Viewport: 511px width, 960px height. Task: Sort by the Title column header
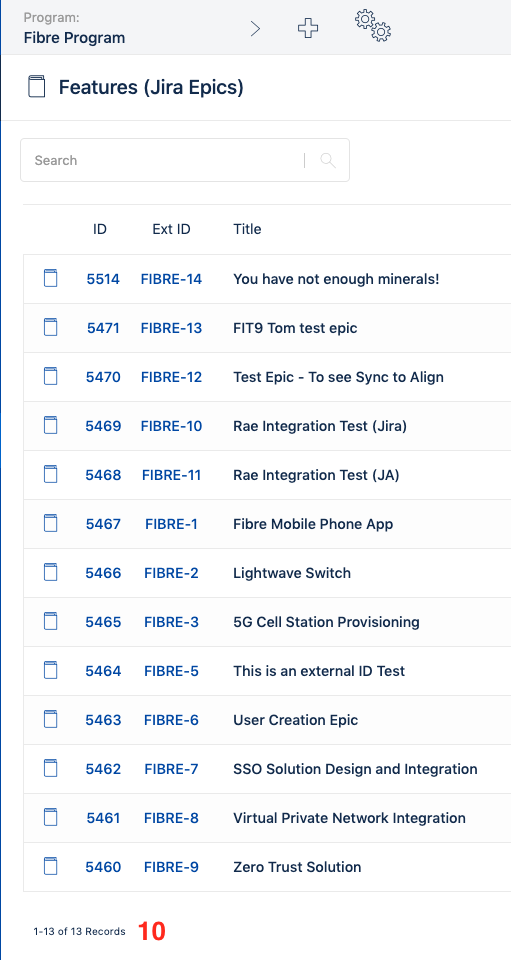click(247, 229)
